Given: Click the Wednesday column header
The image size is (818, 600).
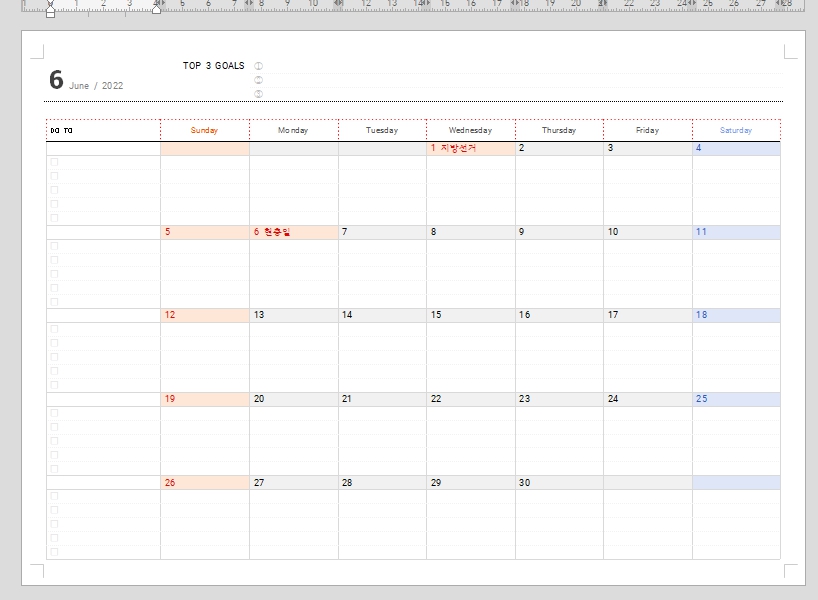Looking at the screenshot, I should 471,130.
